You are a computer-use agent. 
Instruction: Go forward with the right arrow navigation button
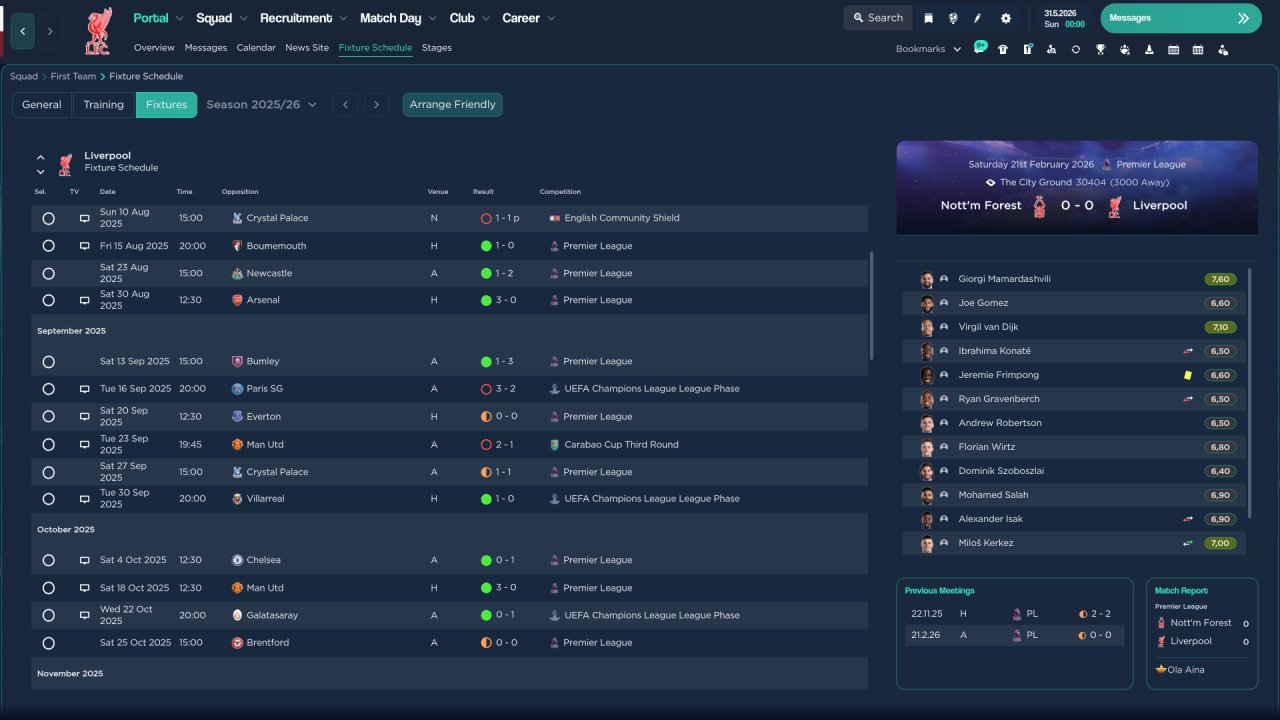pyautogui.click(x=50, y=31)
